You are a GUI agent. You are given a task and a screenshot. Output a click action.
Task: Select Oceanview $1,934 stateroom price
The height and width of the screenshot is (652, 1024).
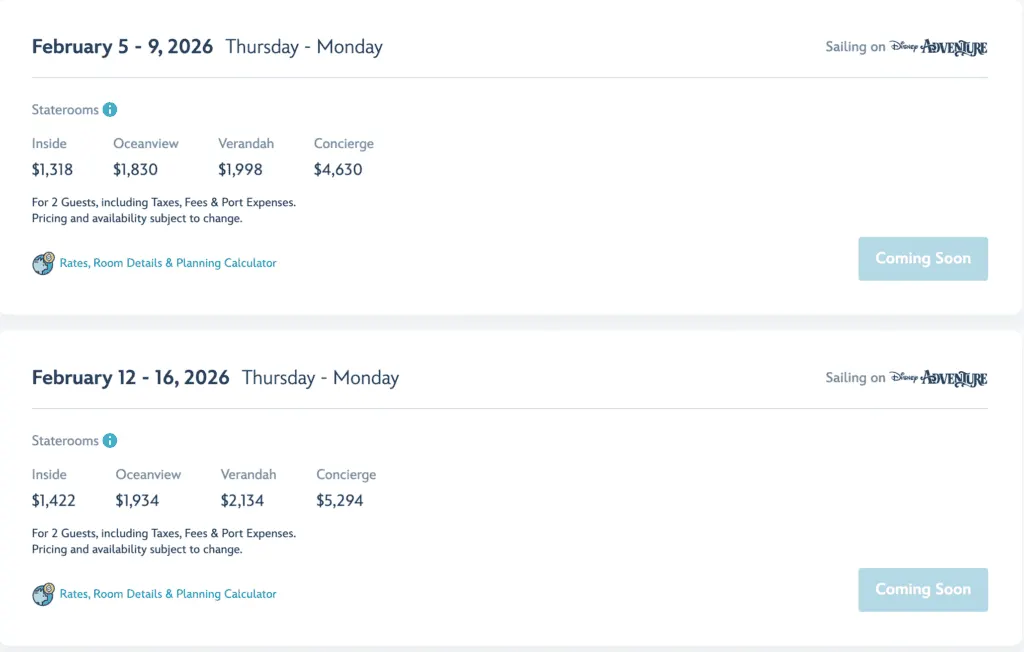[x=137, y=501]
